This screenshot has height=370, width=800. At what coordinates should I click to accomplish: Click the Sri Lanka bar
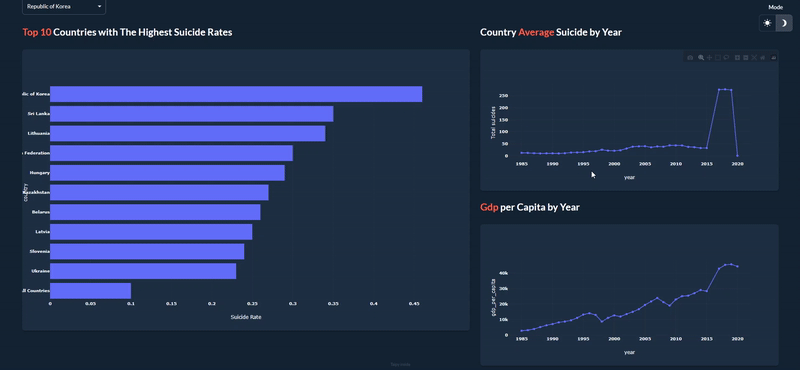[191, 114]
